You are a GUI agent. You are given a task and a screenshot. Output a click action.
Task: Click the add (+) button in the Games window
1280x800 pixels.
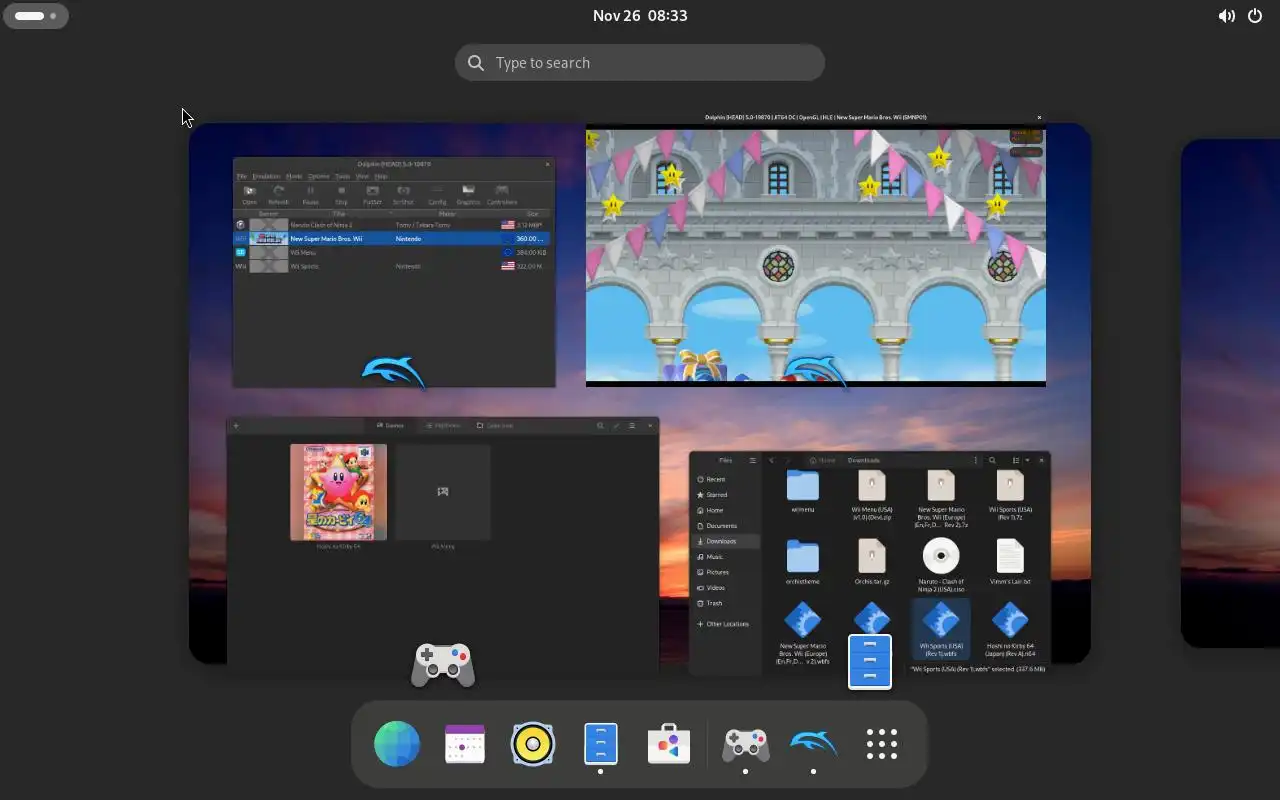coord(236,426)
